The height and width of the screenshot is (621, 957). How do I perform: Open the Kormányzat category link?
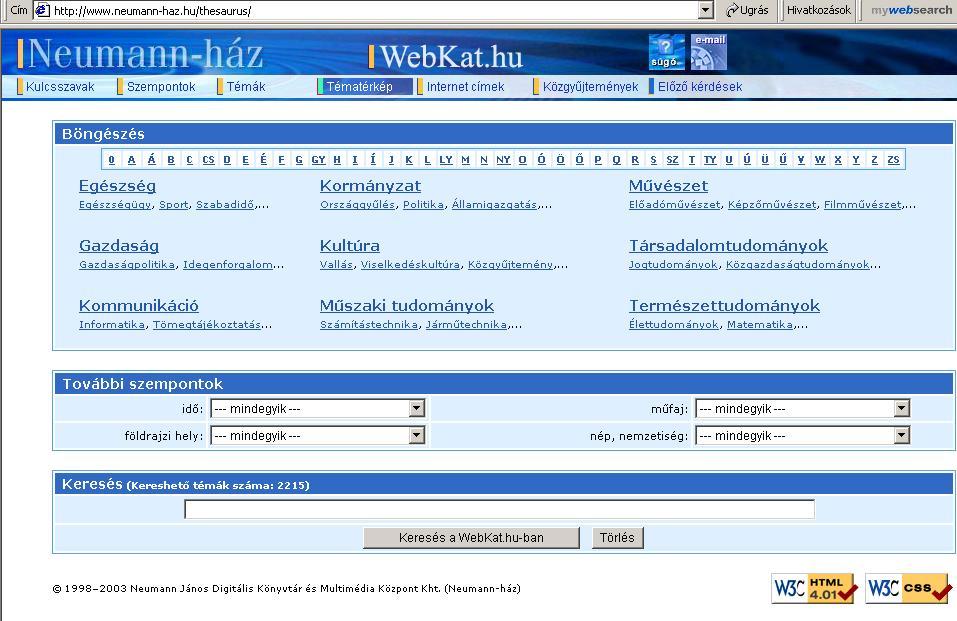tap(370, 186)
